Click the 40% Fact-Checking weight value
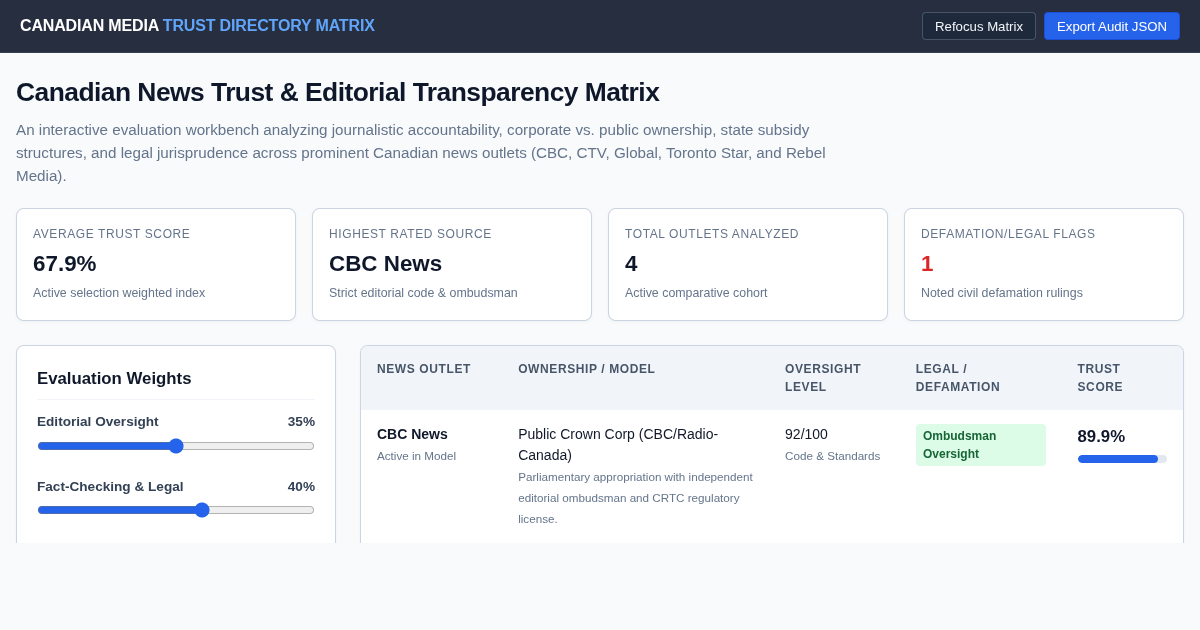The height and width of the screenshot is (630, 1200). point(301,487)
